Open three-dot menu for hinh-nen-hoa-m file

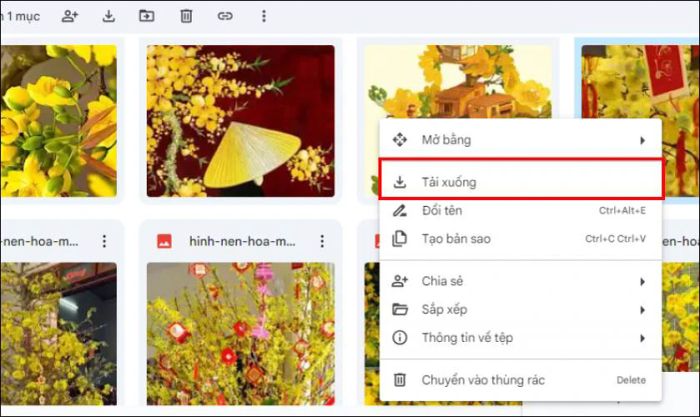322,241
